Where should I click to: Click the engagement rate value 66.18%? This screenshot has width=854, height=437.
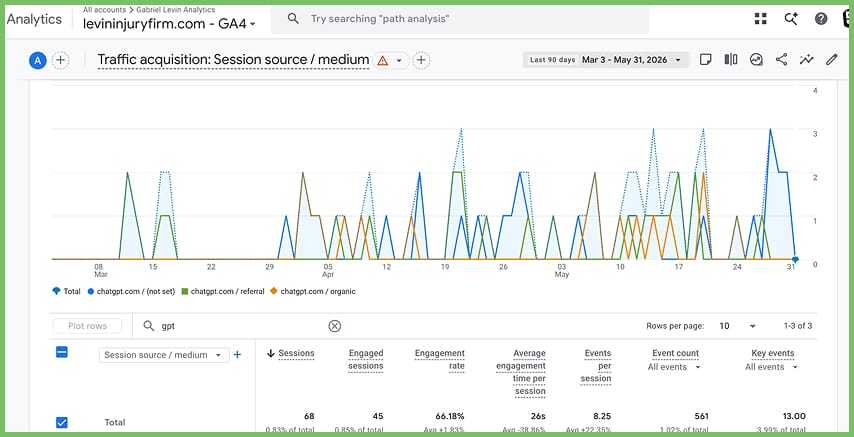450,416
